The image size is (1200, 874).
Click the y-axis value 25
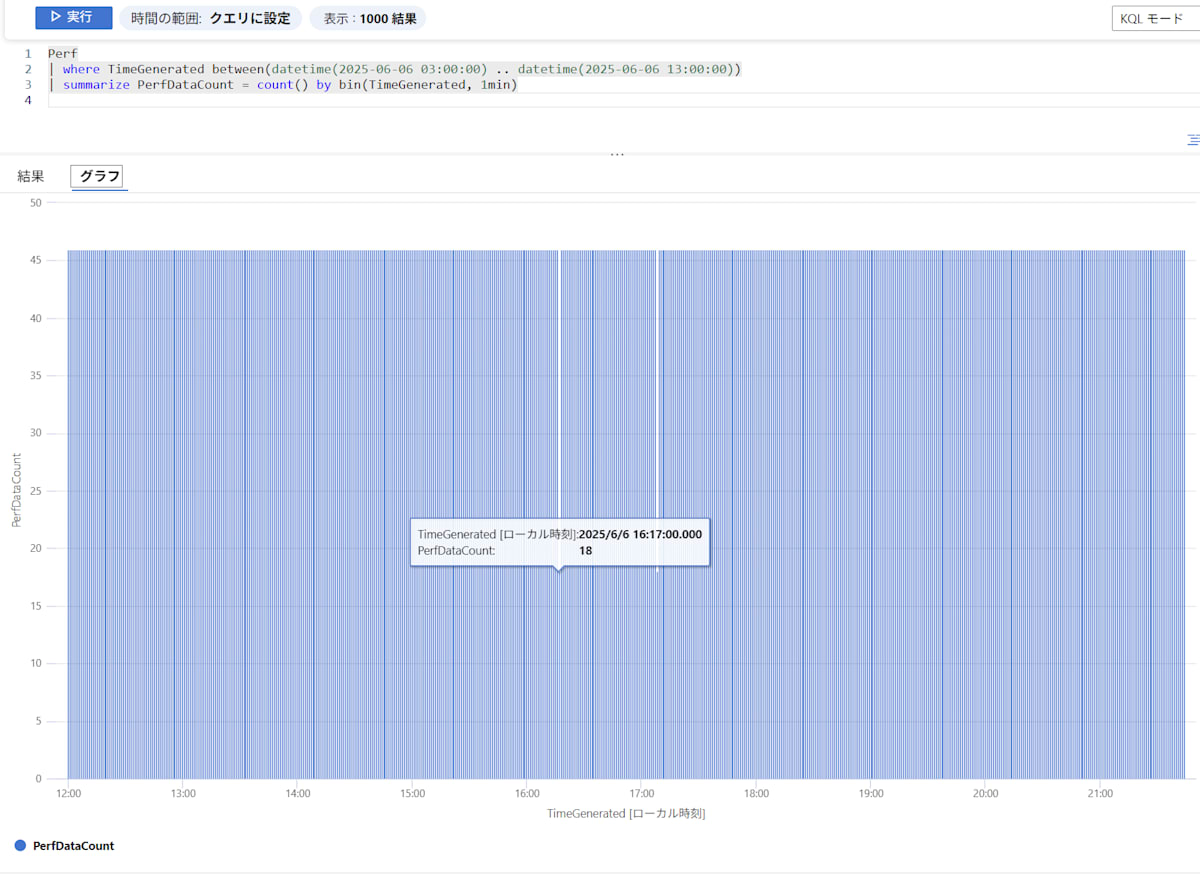pyautogui.click(x=36, y=491)
